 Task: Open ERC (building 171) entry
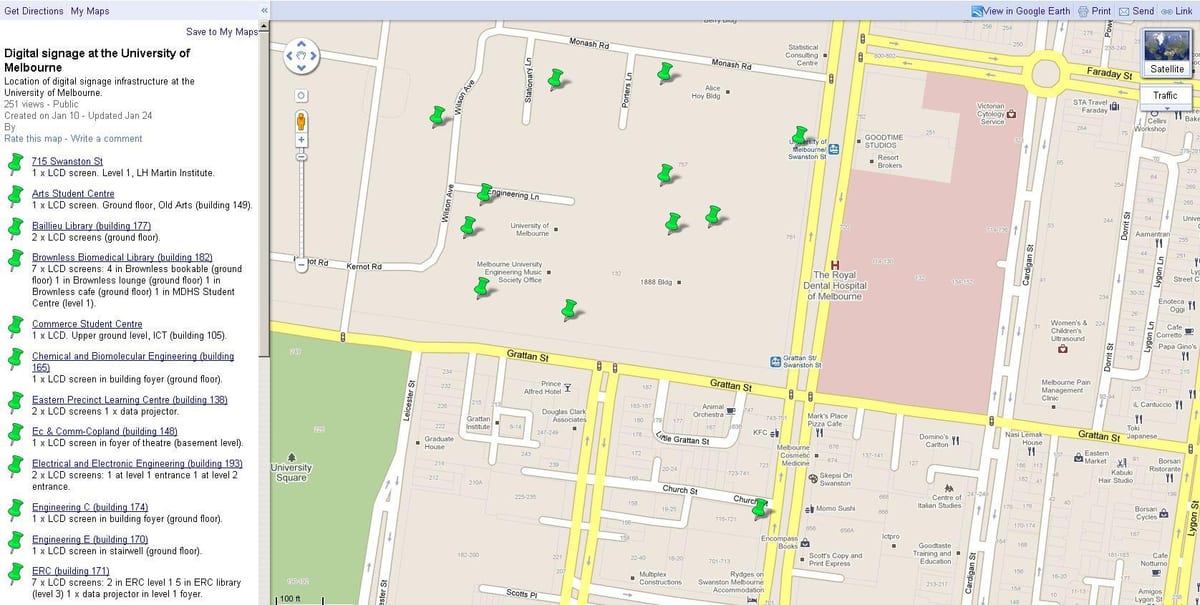(70, 571)
